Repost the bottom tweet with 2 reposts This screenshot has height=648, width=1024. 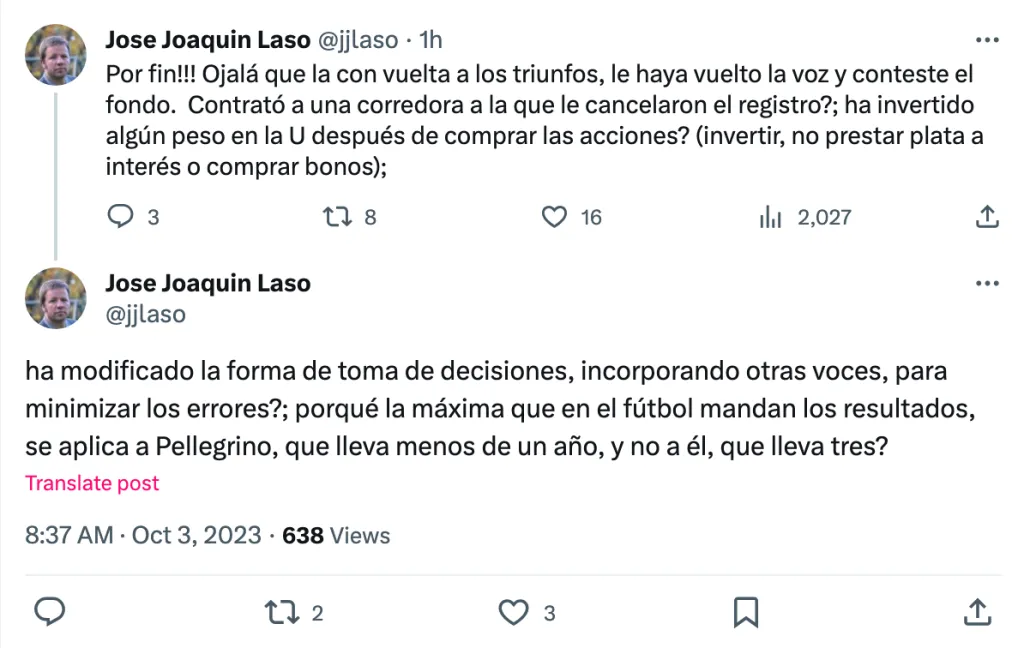[281, 612]
